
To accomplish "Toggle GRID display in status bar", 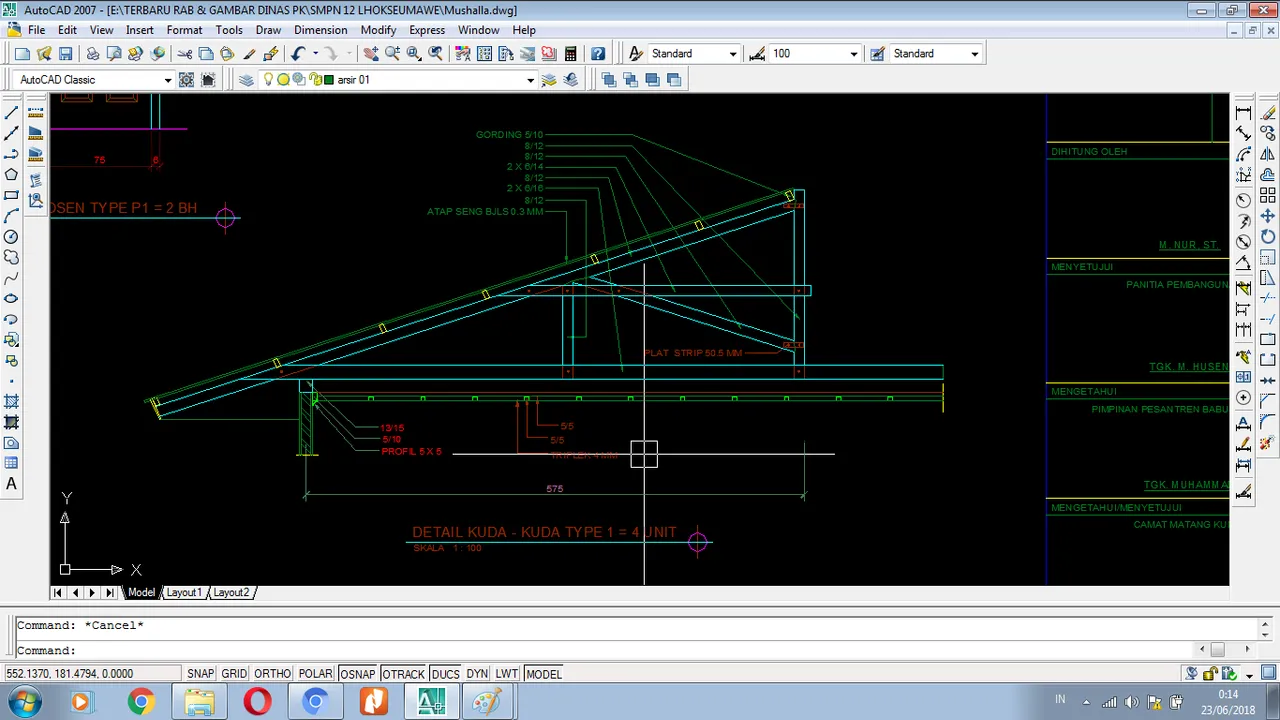I will [234, 674].
